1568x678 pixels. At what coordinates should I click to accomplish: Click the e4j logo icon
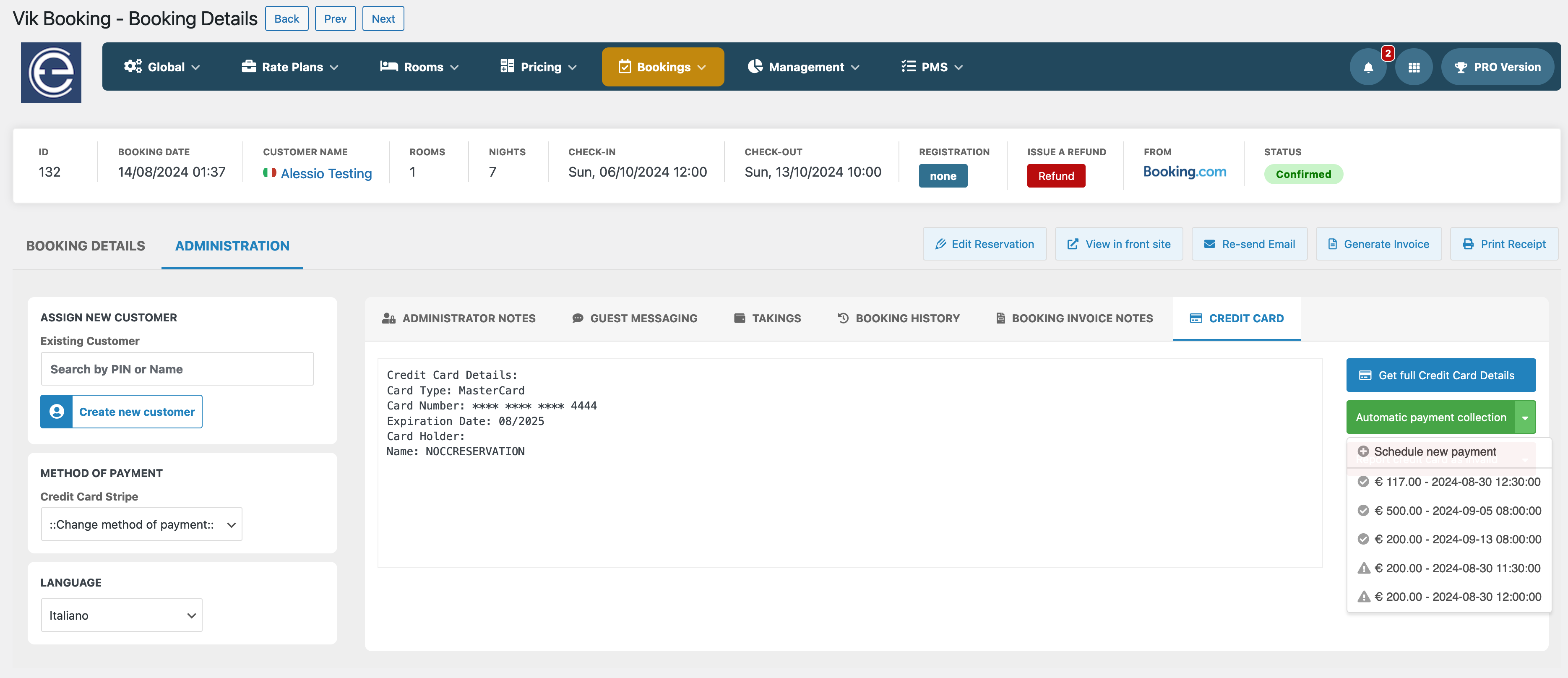[51, 73]
